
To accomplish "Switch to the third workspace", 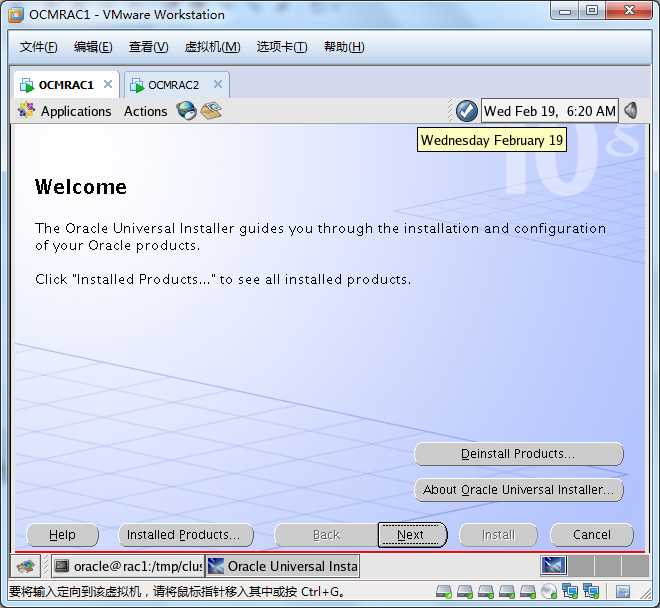I will [x=608, y=565].
